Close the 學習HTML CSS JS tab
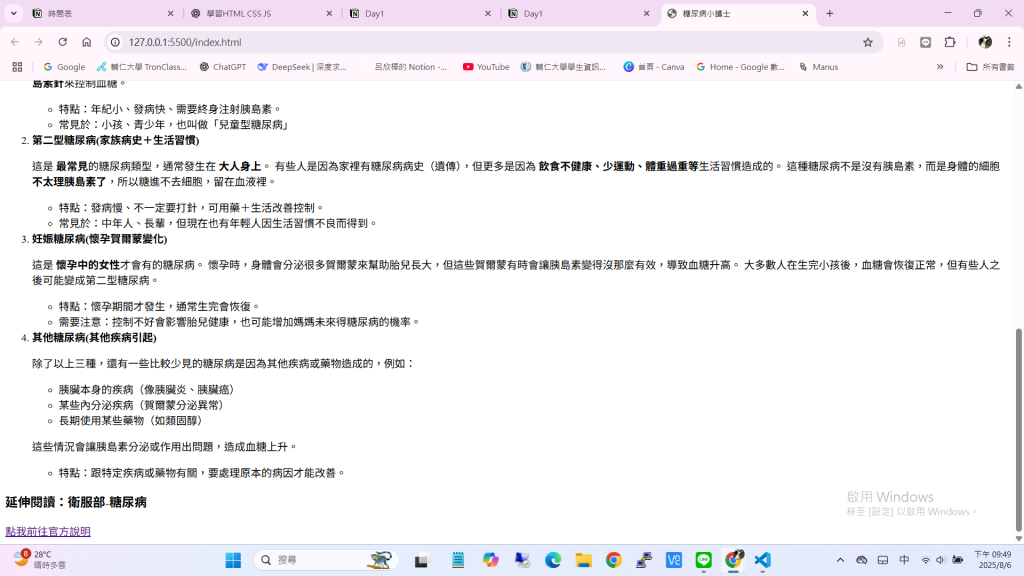This screenshot has height=576, width=1024. [x=329, y=13]
